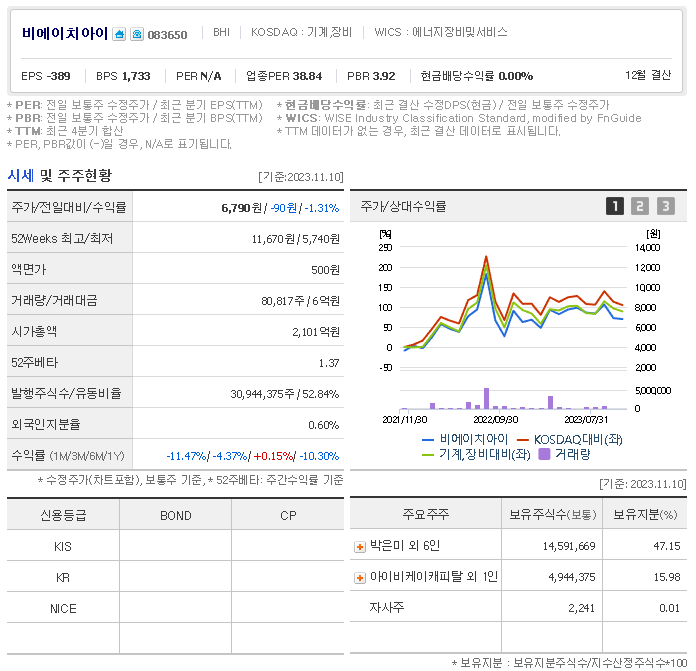Viewport: 696px width, 671px height.
Task: Expand 아이비케이캐피탈 외 1인 shareholder row
Action: [x=360, y=578]
